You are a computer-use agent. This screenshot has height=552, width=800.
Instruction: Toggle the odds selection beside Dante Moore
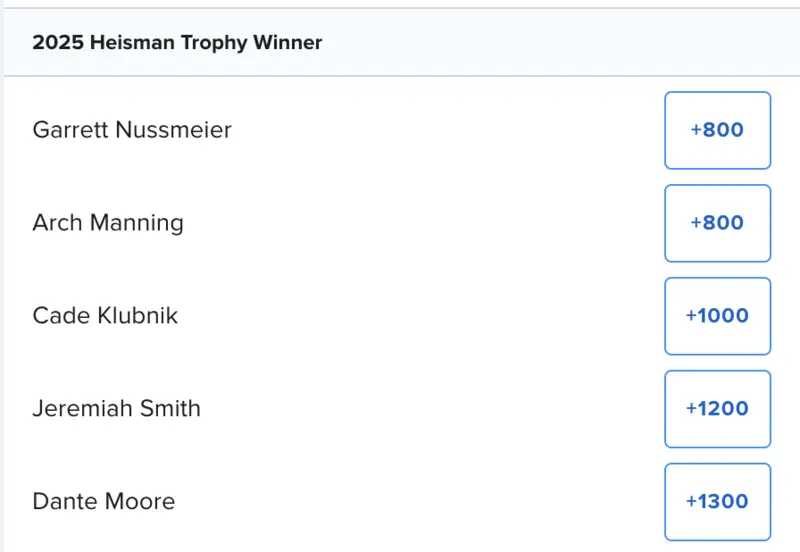point(717,502)
